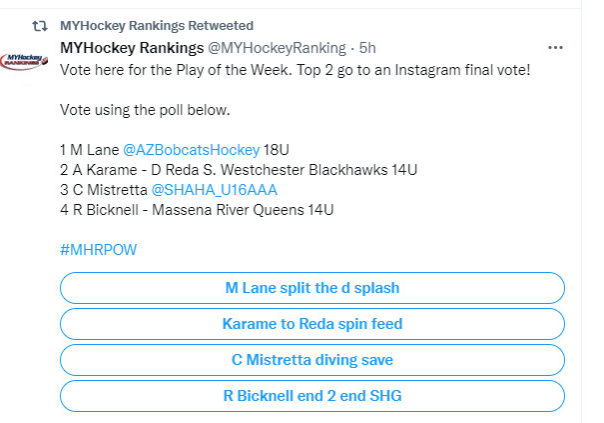This screenshot has width=604, height=423.
Task: Click the Karame Reda Westchester Blackhawks line
Action: [x=239, y=170]
